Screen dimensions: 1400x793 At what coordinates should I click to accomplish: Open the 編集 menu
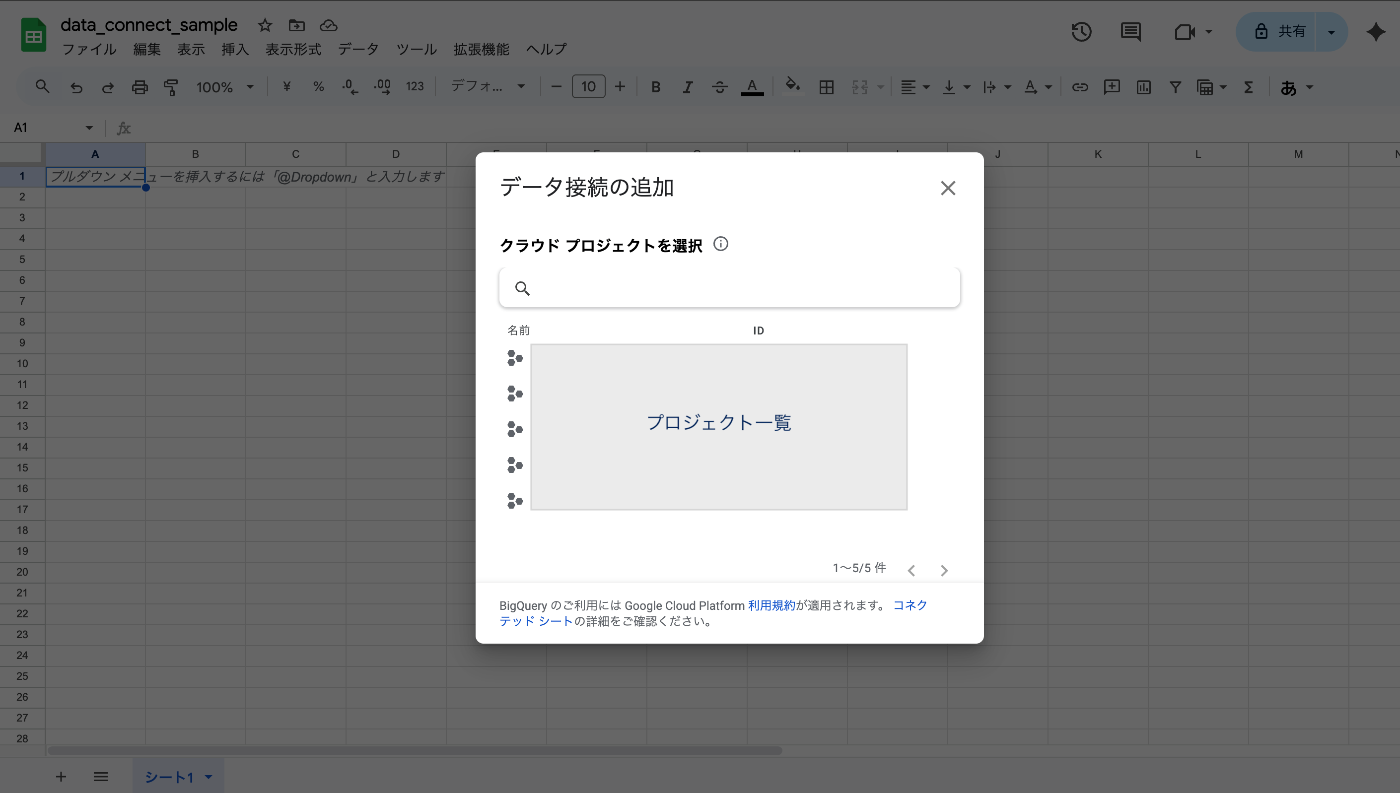147,49
